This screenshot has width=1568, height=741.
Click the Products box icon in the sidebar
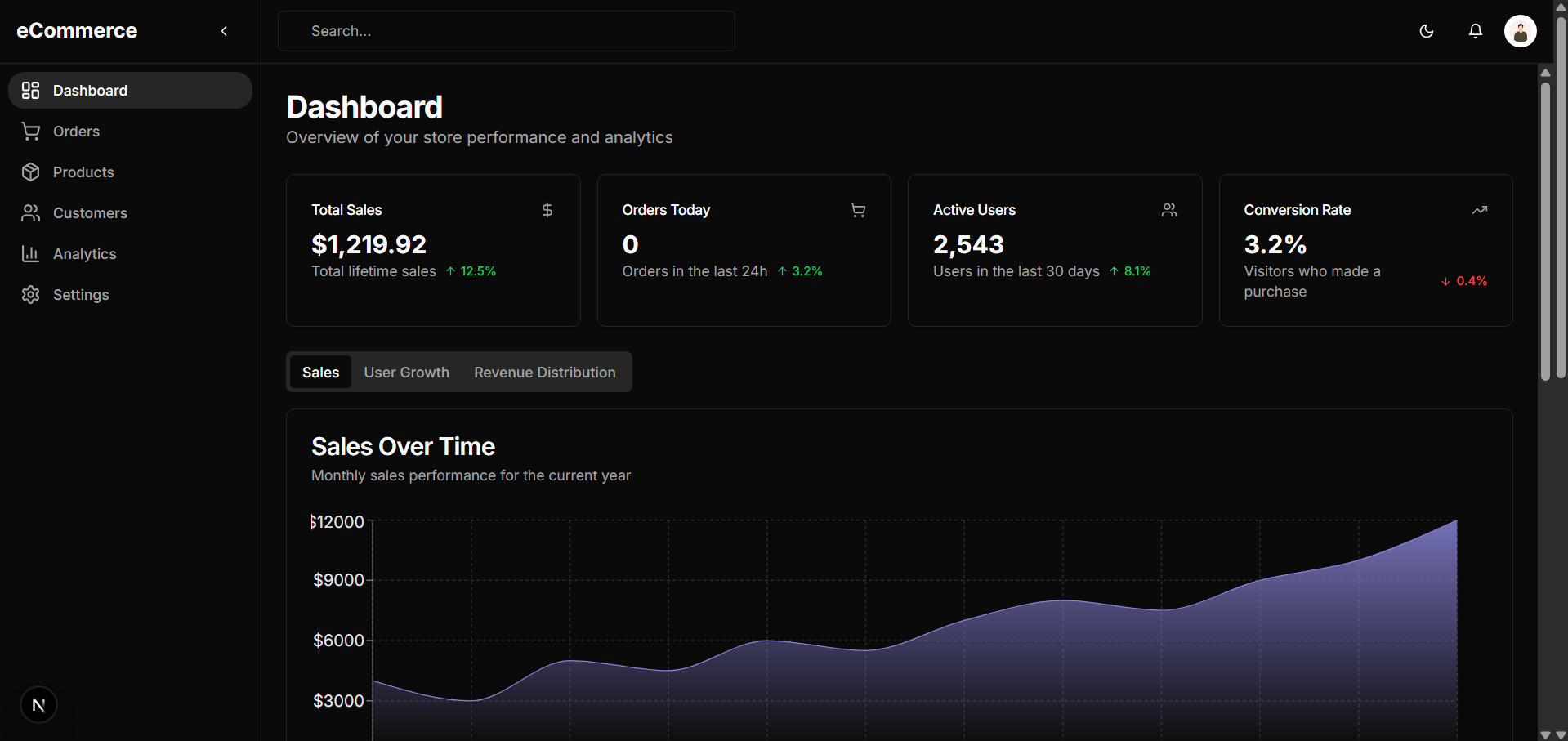coord(30,172)
